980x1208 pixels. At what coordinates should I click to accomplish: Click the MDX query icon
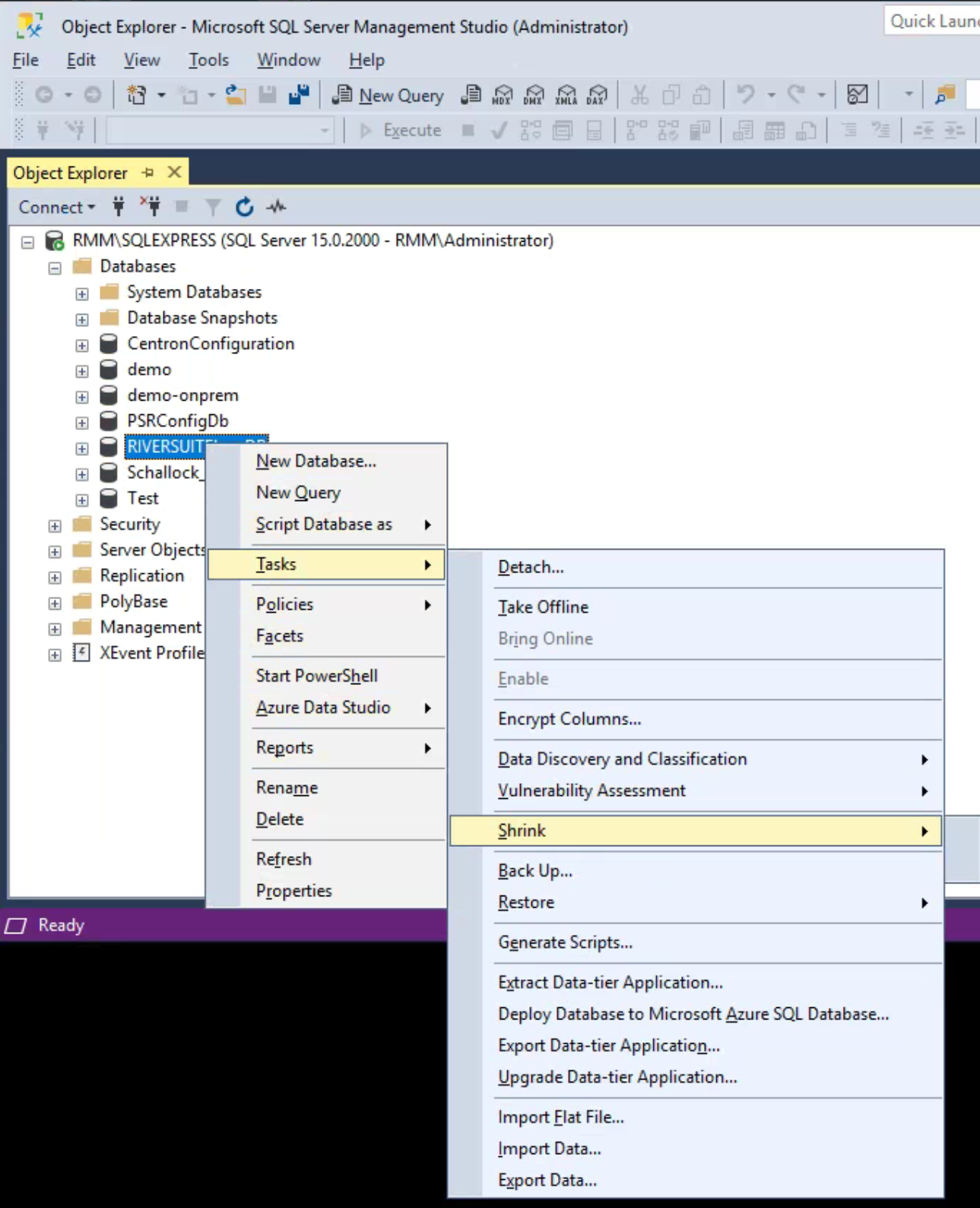point(503,95)
